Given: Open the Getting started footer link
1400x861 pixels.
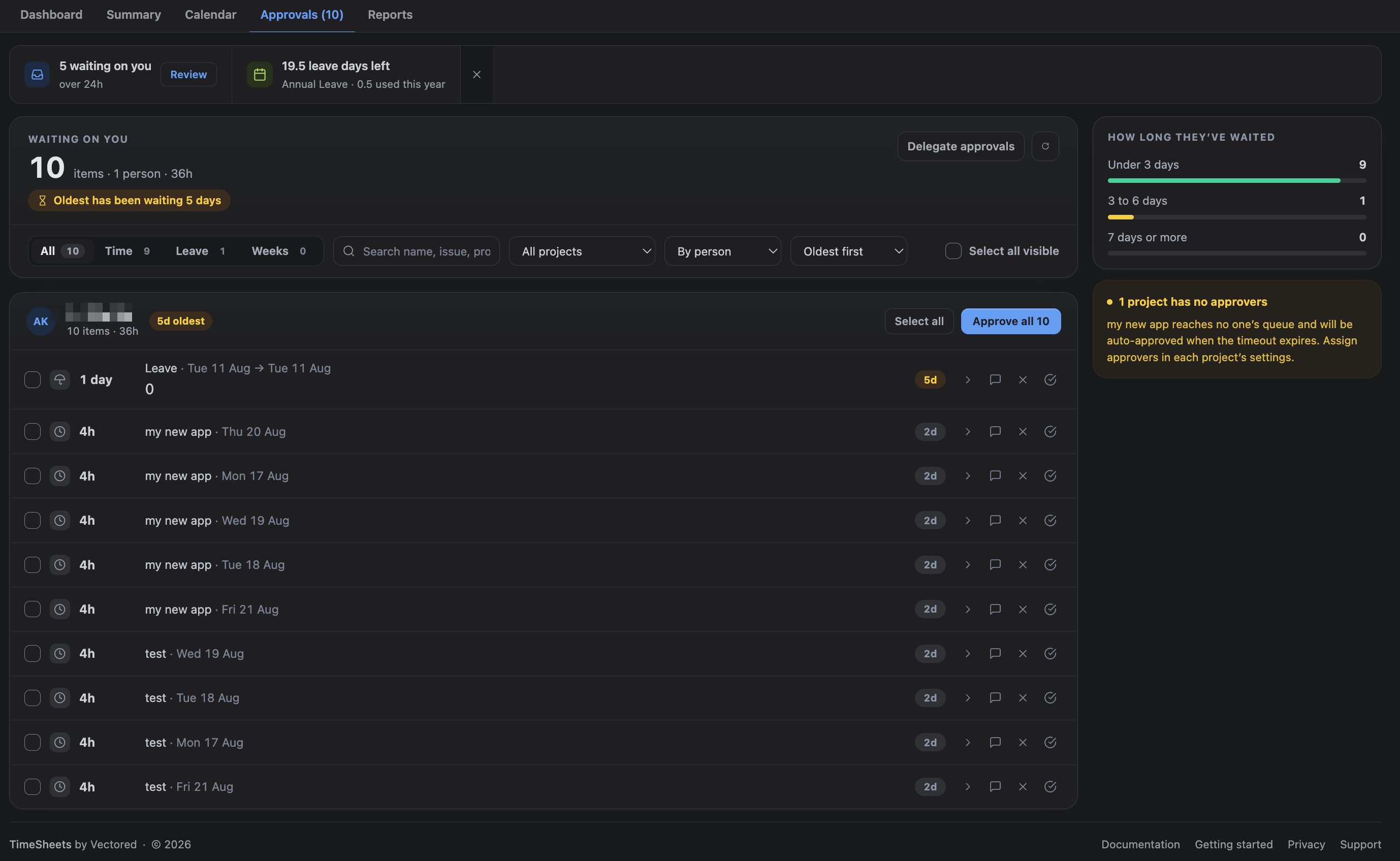Looking at the screenshot, I should tap(1234, 844).
